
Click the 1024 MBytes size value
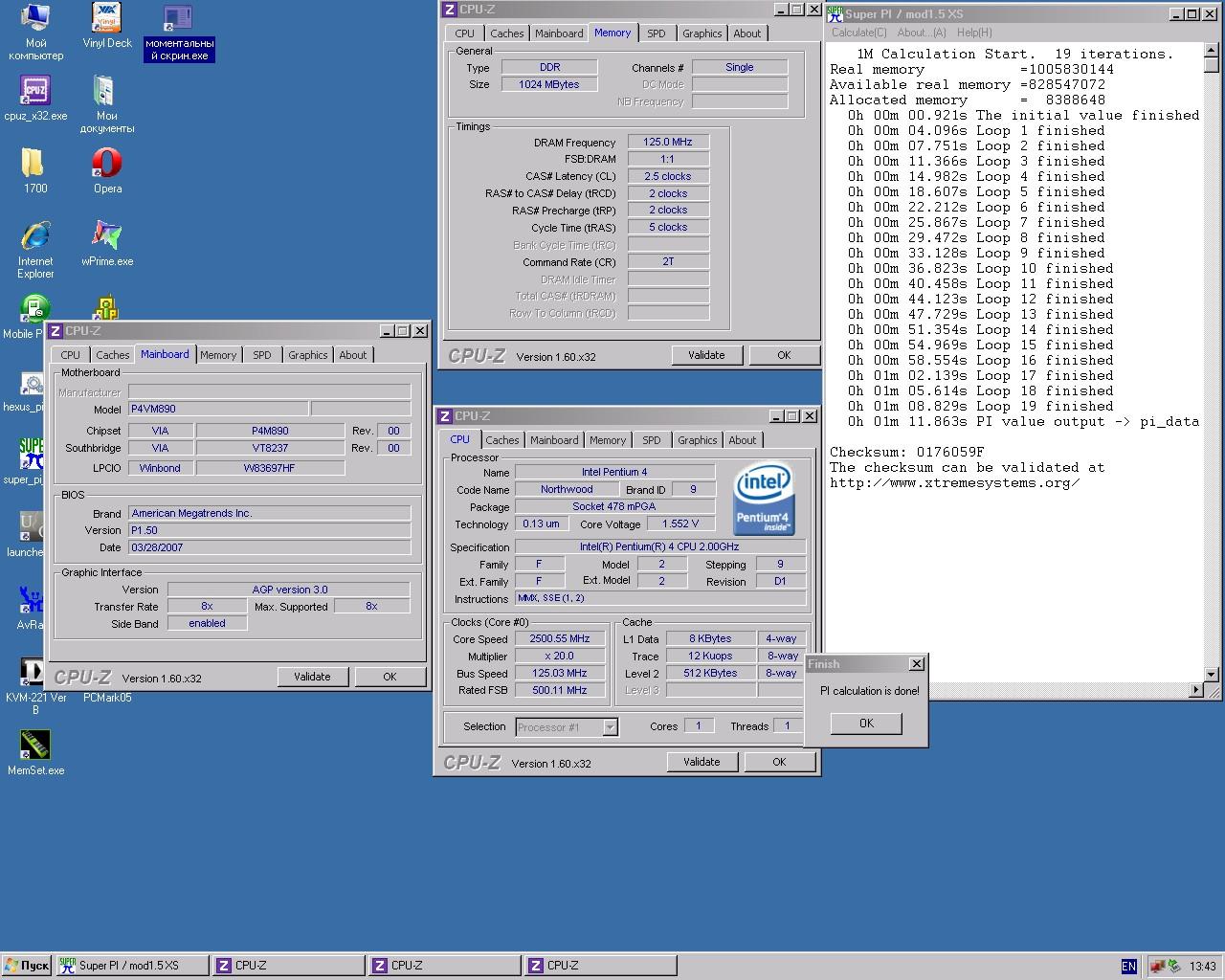[549, 84]
